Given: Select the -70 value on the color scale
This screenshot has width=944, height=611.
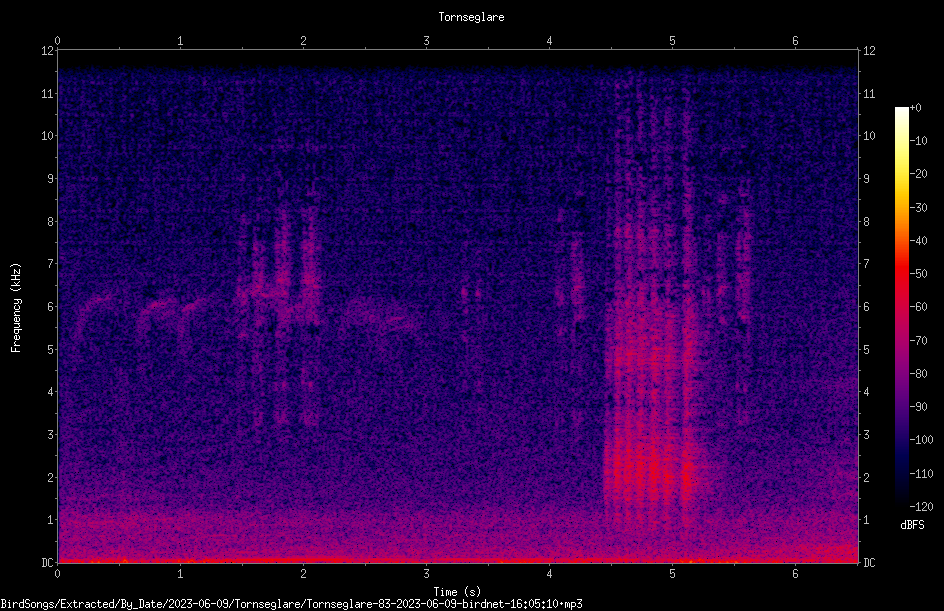Looking at the screenshot, I should point(918,341).
